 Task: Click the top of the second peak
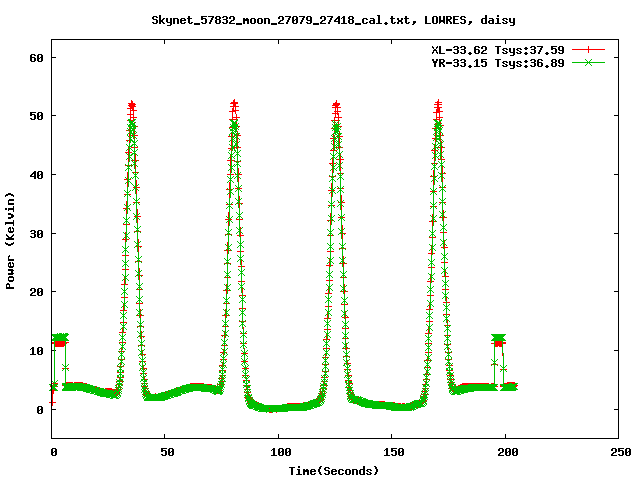click(x=234, y=105)
